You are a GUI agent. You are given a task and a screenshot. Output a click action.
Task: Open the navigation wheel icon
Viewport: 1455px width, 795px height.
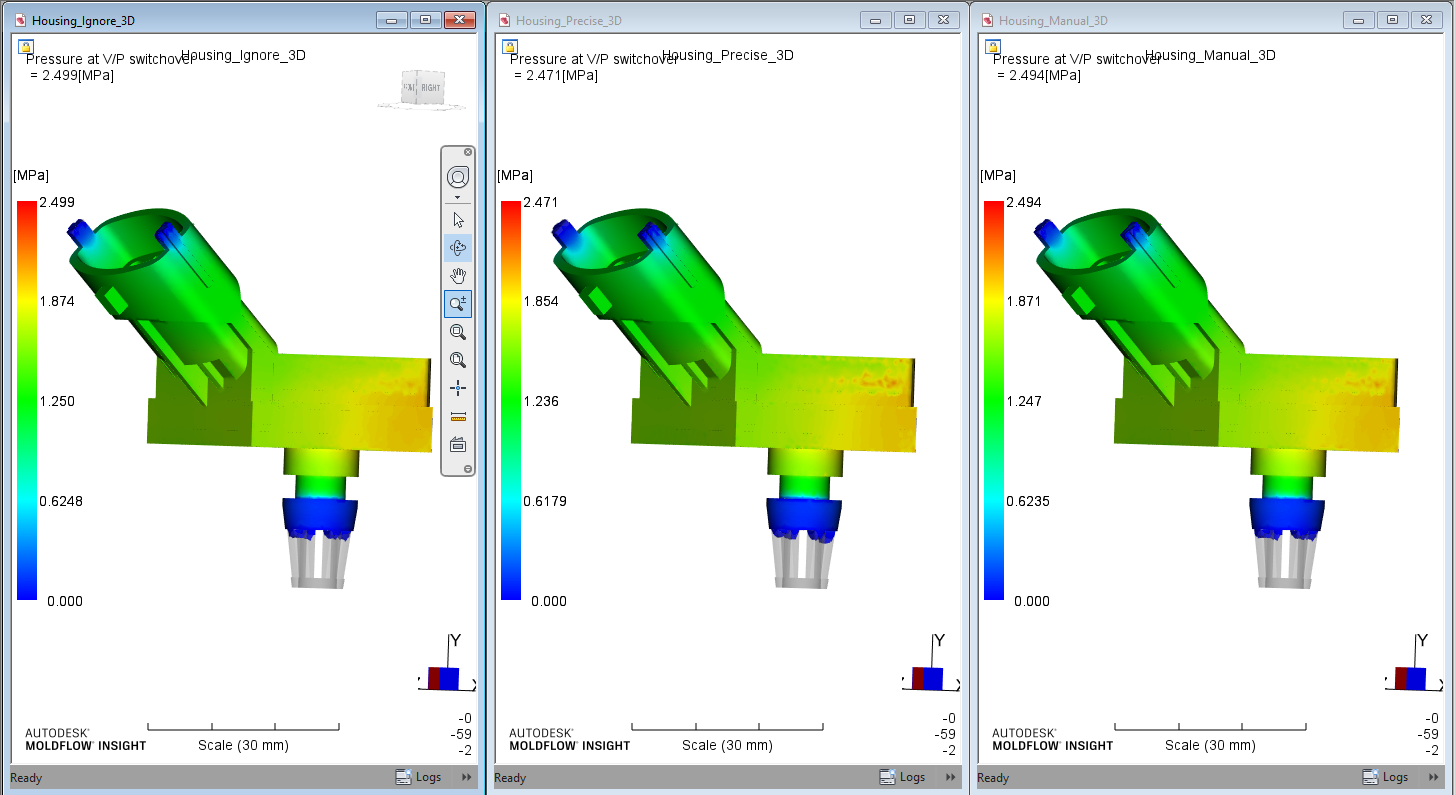(457, 176)
